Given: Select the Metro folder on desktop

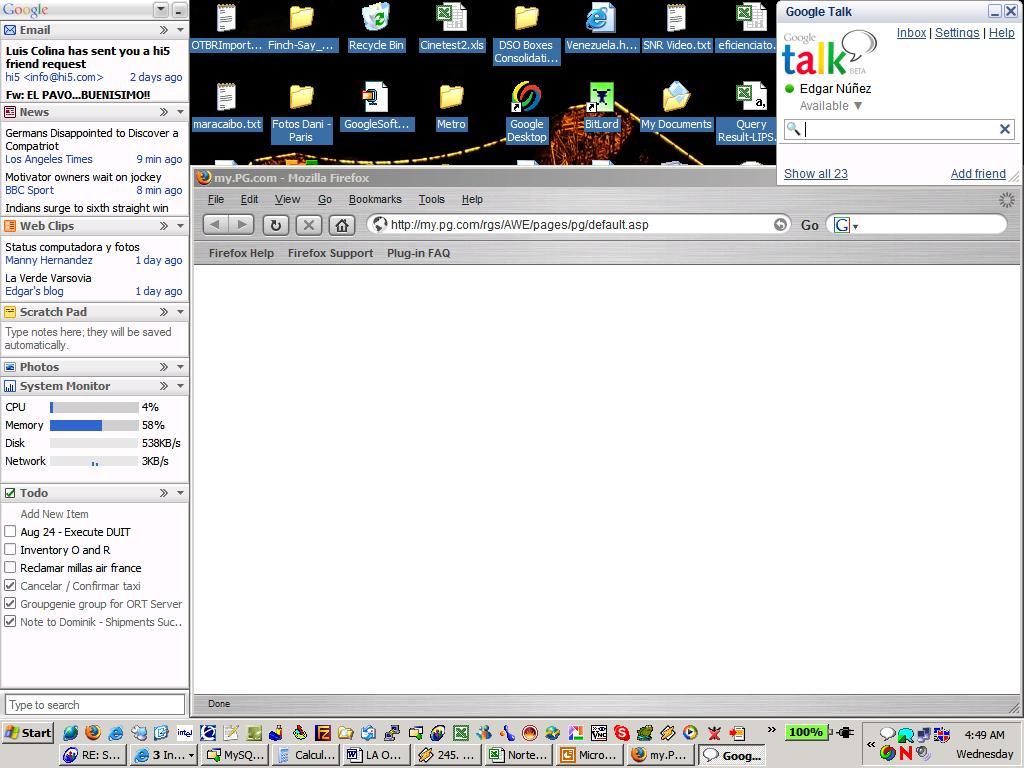Looking at the screenshot, I should (x=451, y=106).
